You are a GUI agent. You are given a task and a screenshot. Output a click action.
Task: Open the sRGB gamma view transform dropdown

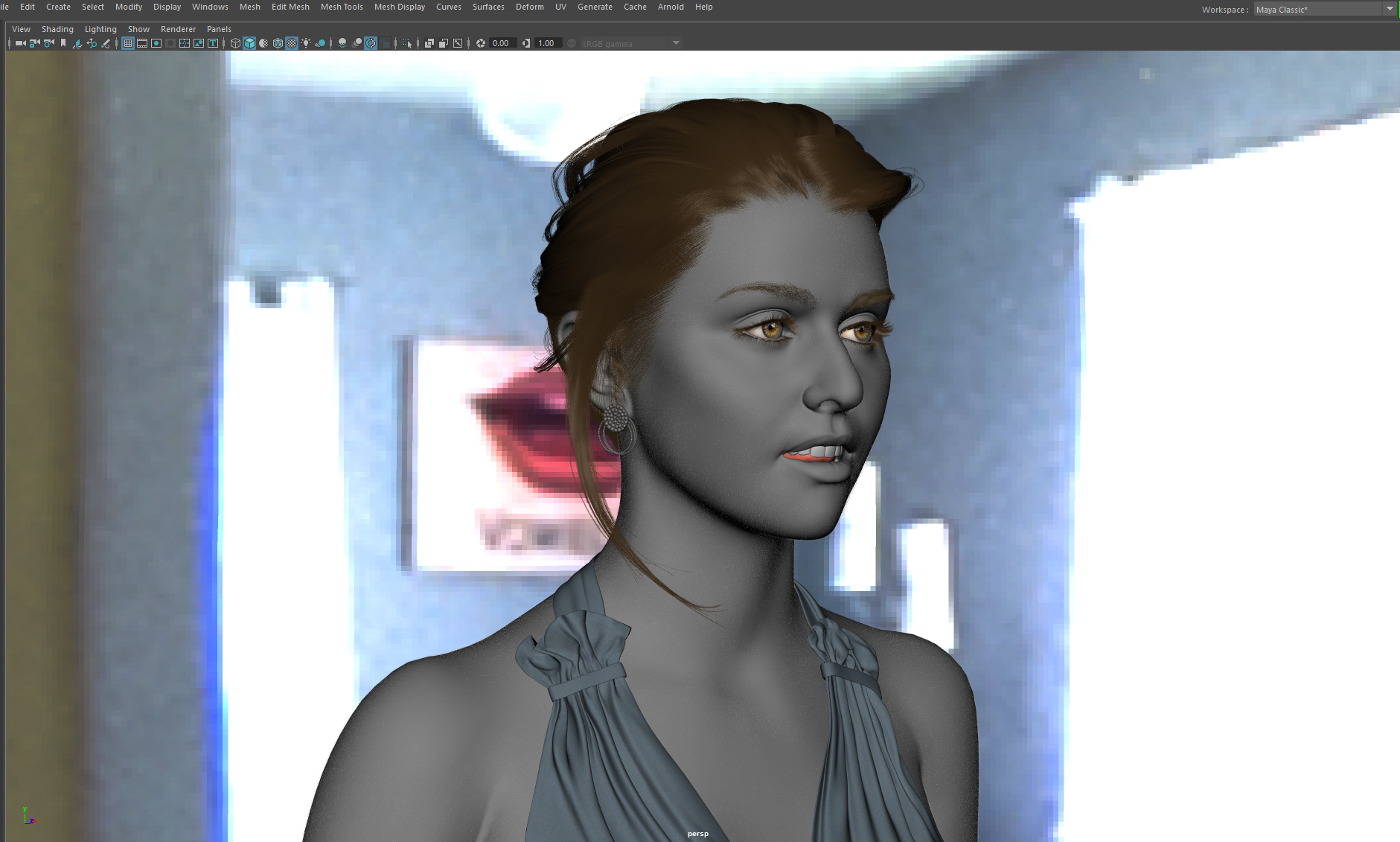coord(630,43)
